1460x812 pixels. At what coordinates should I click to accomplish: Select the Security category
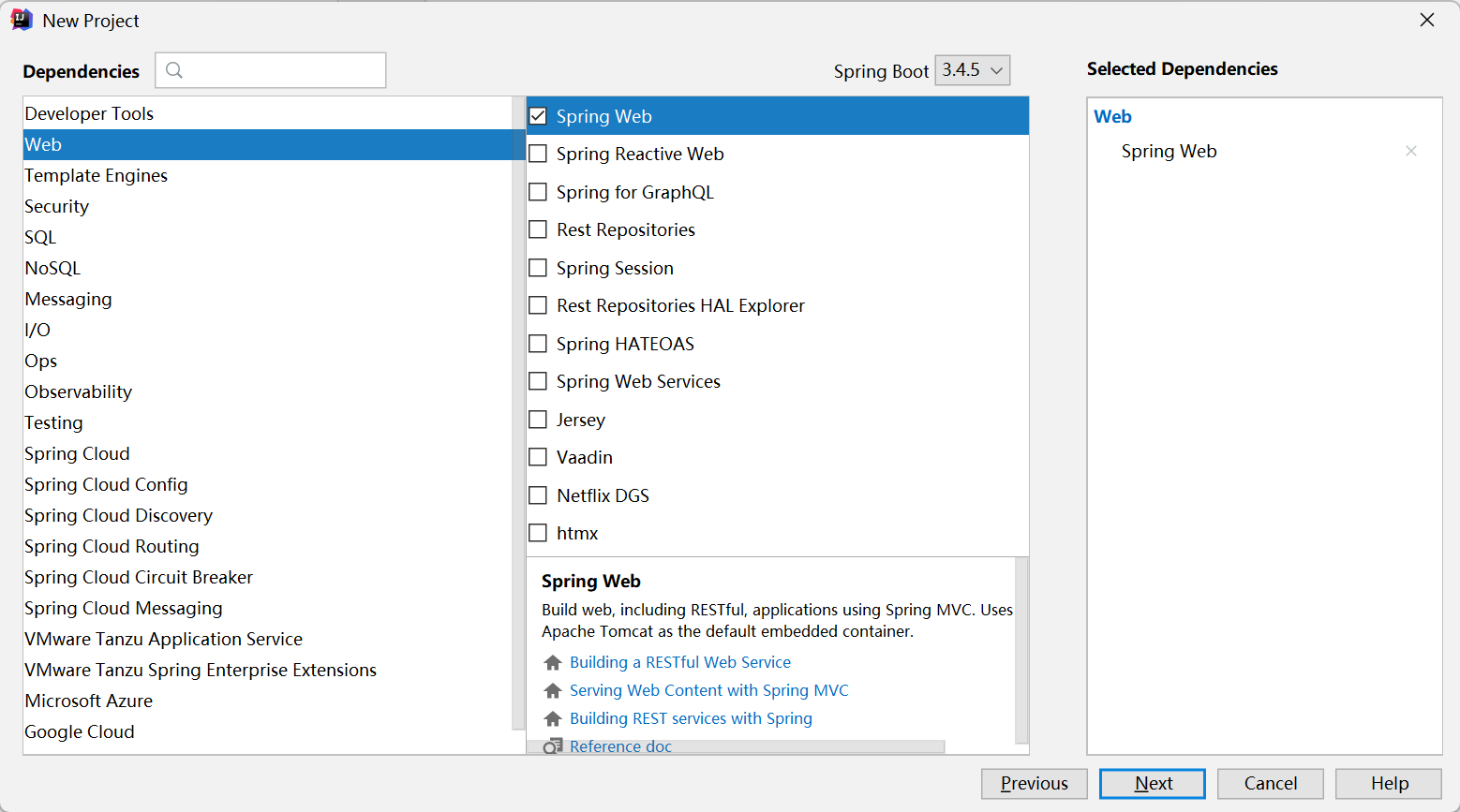[57, 206]
